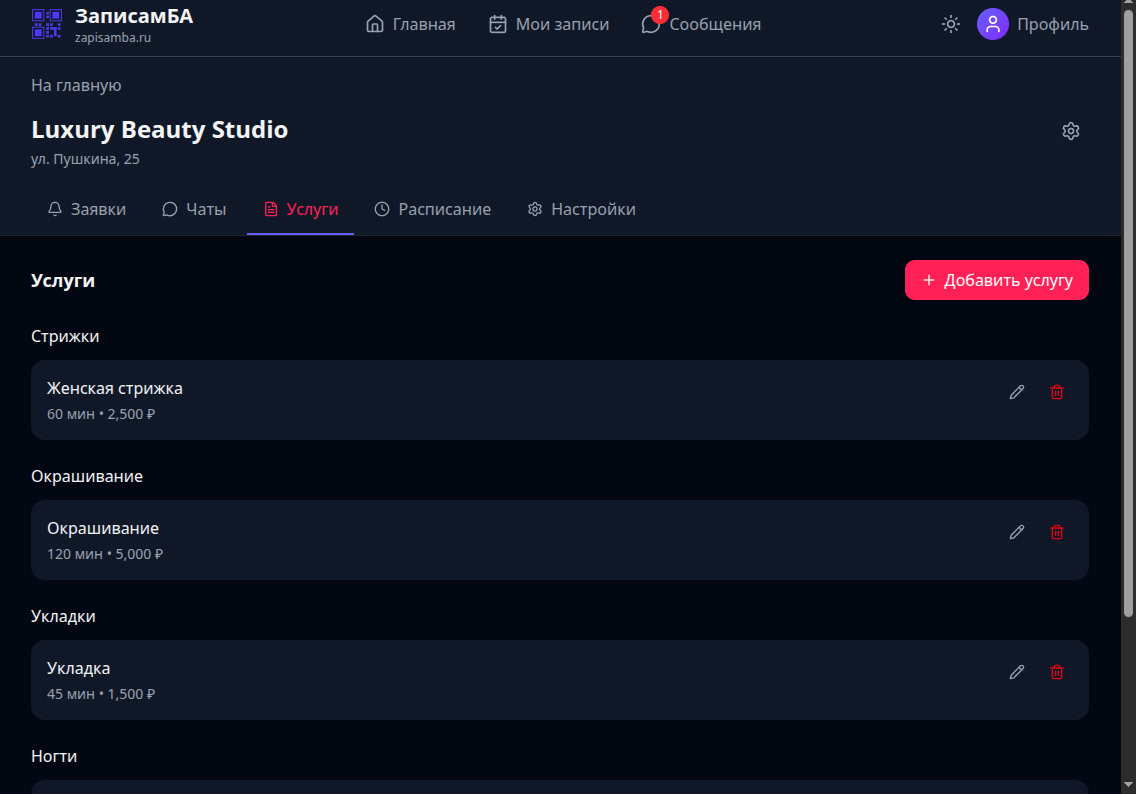
Task: Click the 120 мин • 5,000 ₽ details
Action: [105, 554]
